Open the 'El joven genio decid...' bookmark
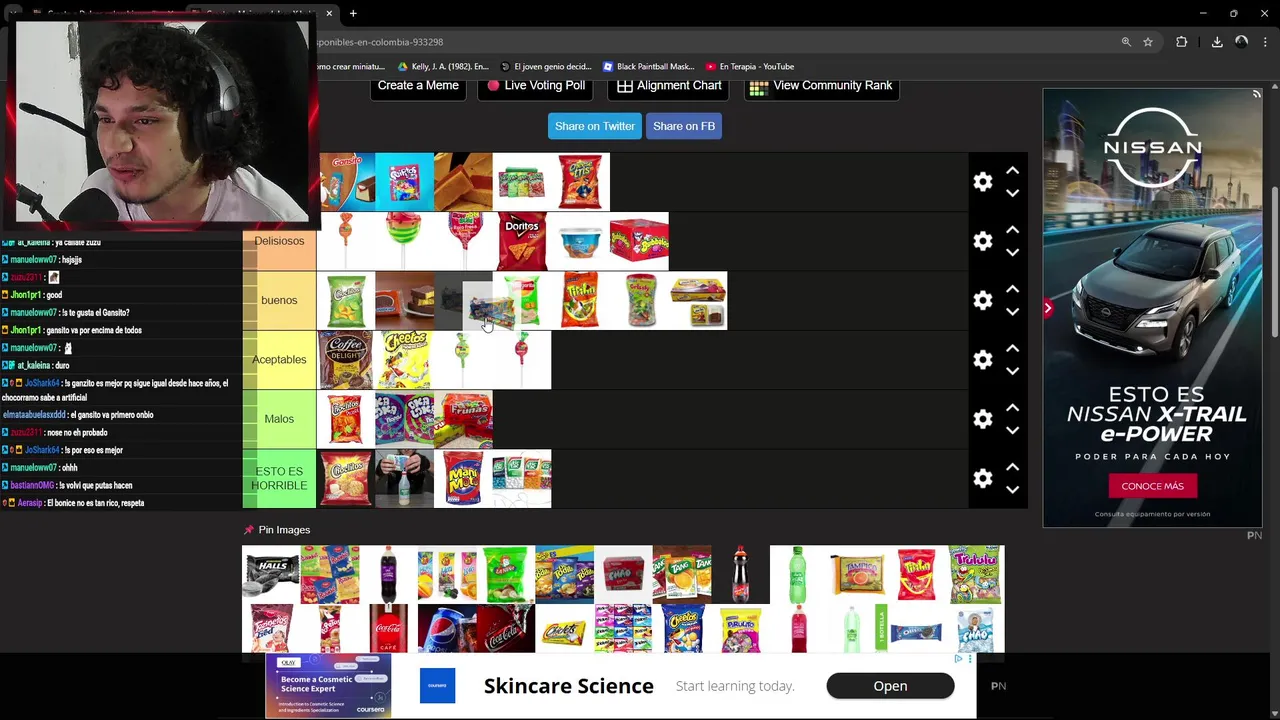Viewport: 1280px width, 720px height. coord(546,67)
